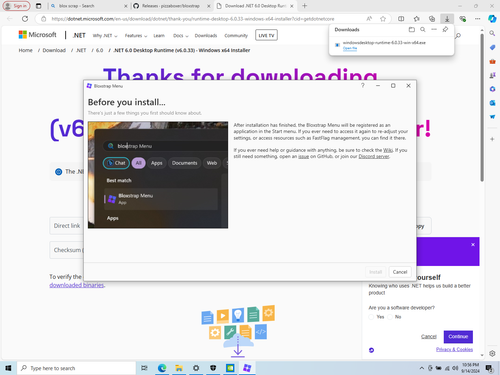The height and width of the screenshot is (375, 500).
Task: Select No for software developer question
Action: point(390,317)
